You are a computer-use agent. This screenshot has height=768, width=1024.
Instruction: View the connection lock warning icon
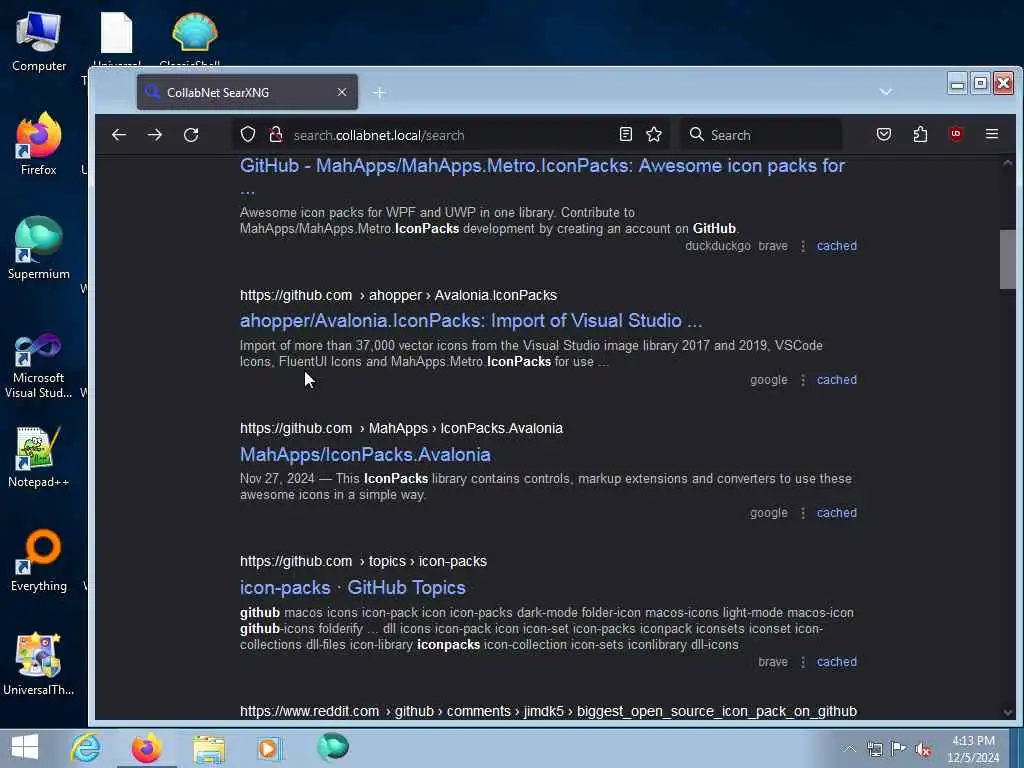276,135
